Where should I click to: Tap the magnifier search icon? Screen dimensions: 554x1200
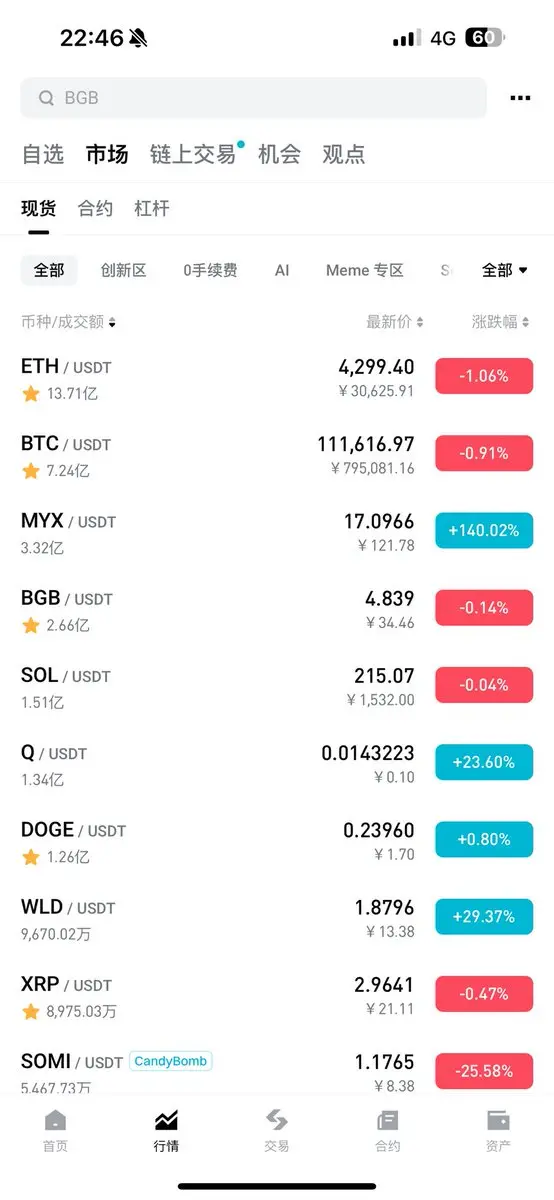46,98
